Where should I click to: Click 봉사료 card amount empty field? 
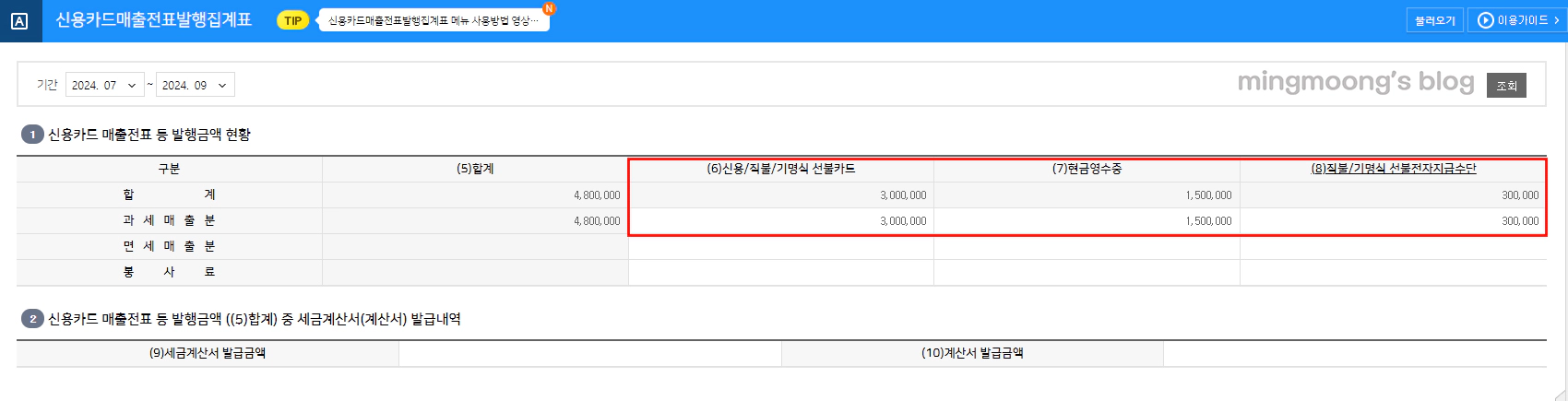tap(781, 272)
